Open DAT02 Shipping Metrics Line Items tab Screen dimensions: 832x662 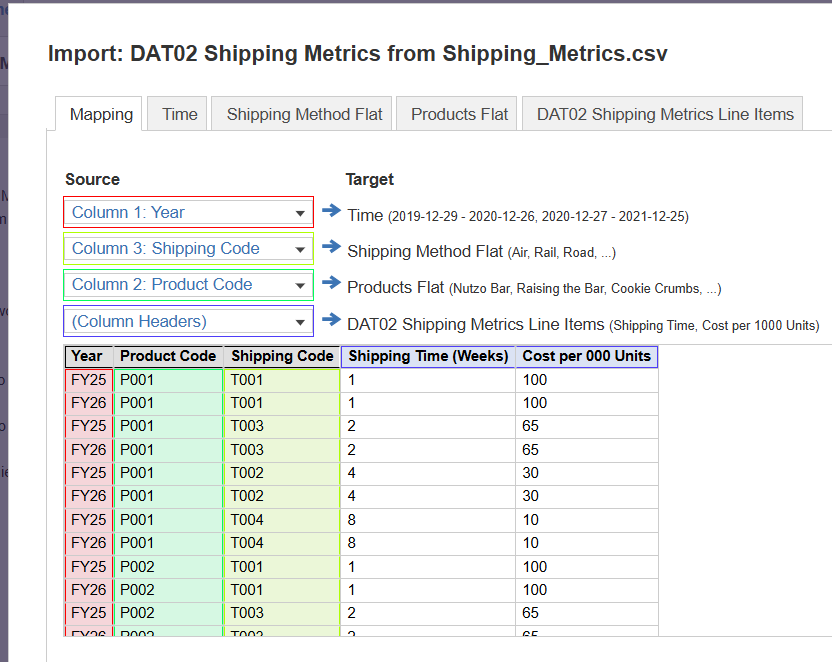click(x=662, y=114)
